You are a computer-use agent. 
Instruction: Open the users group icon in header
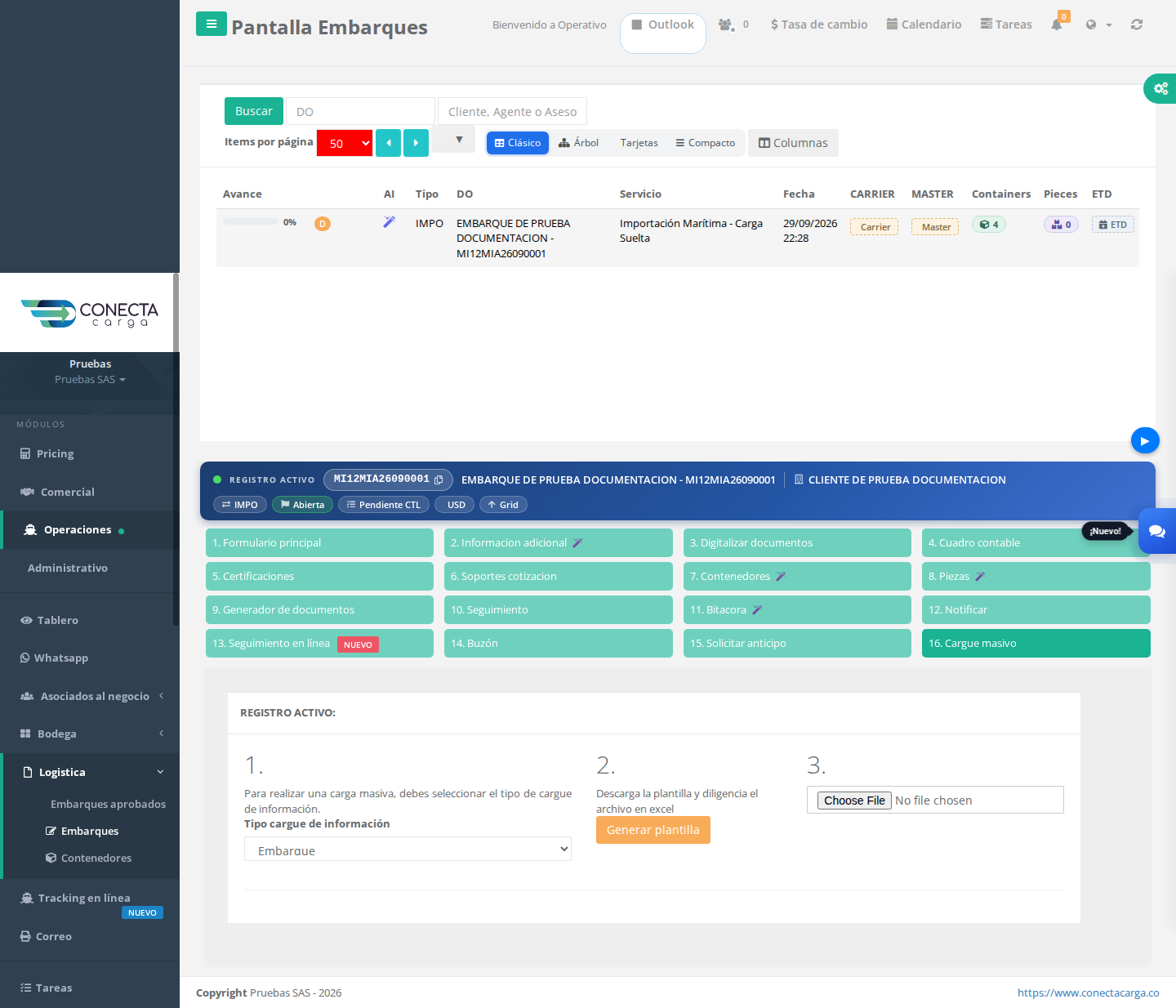(x=726, y=25)
